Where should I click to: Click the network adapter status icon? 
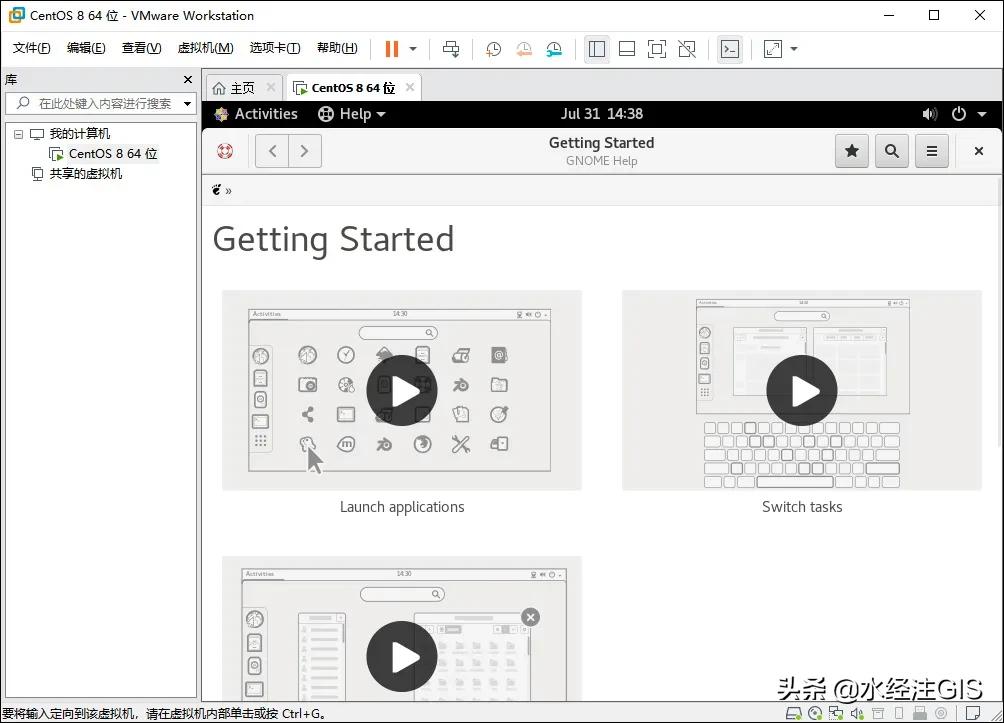(836, 712)
